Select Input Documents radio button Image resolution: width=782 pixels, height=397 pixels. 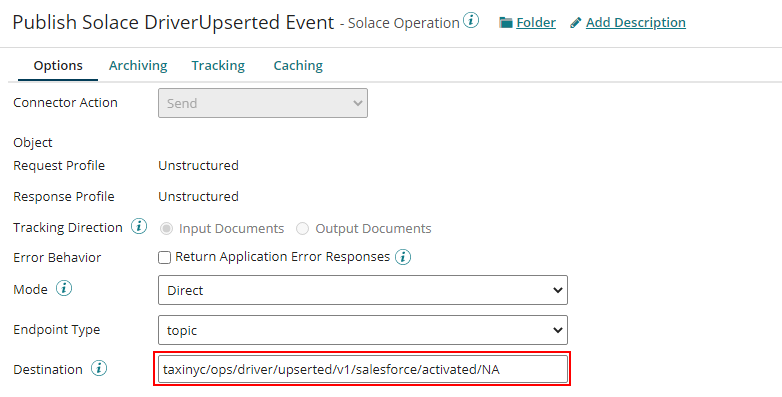167,229
